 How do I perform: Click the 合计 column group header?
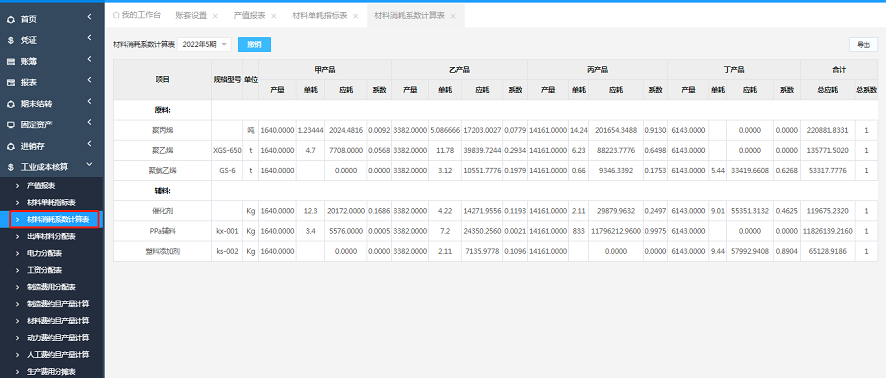click(839, 69)
